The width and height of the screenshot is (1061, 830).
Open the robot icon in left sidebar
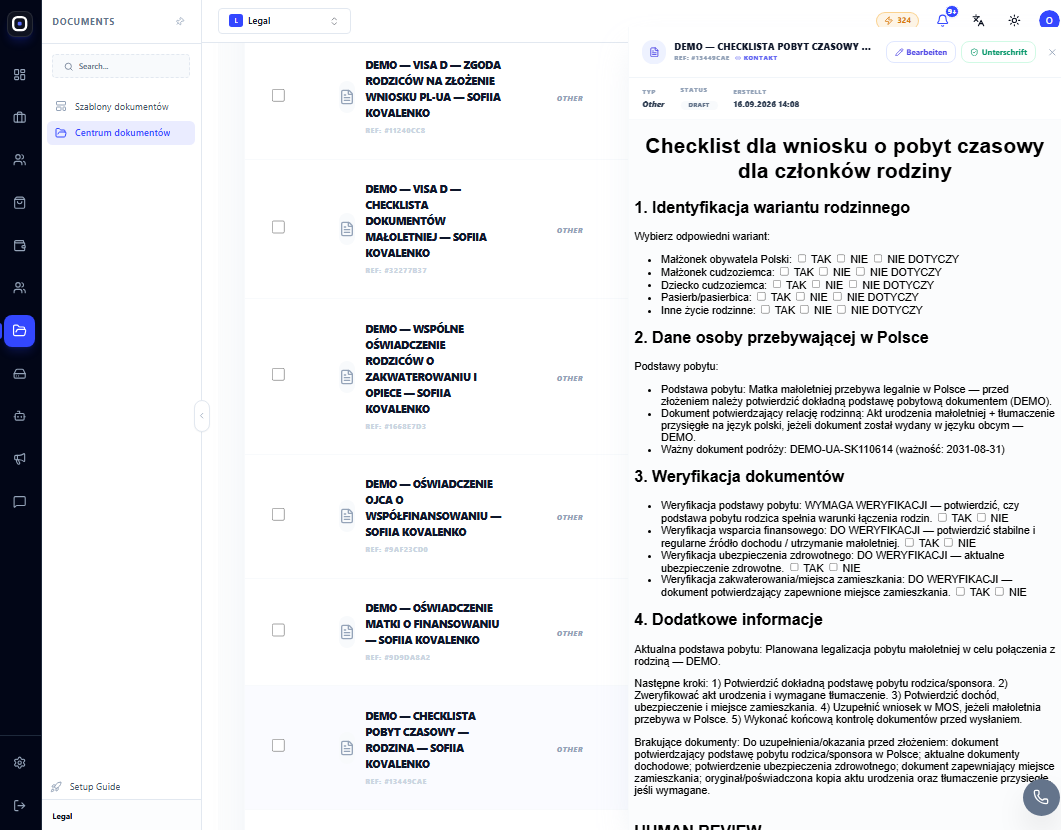click(20, 416)
